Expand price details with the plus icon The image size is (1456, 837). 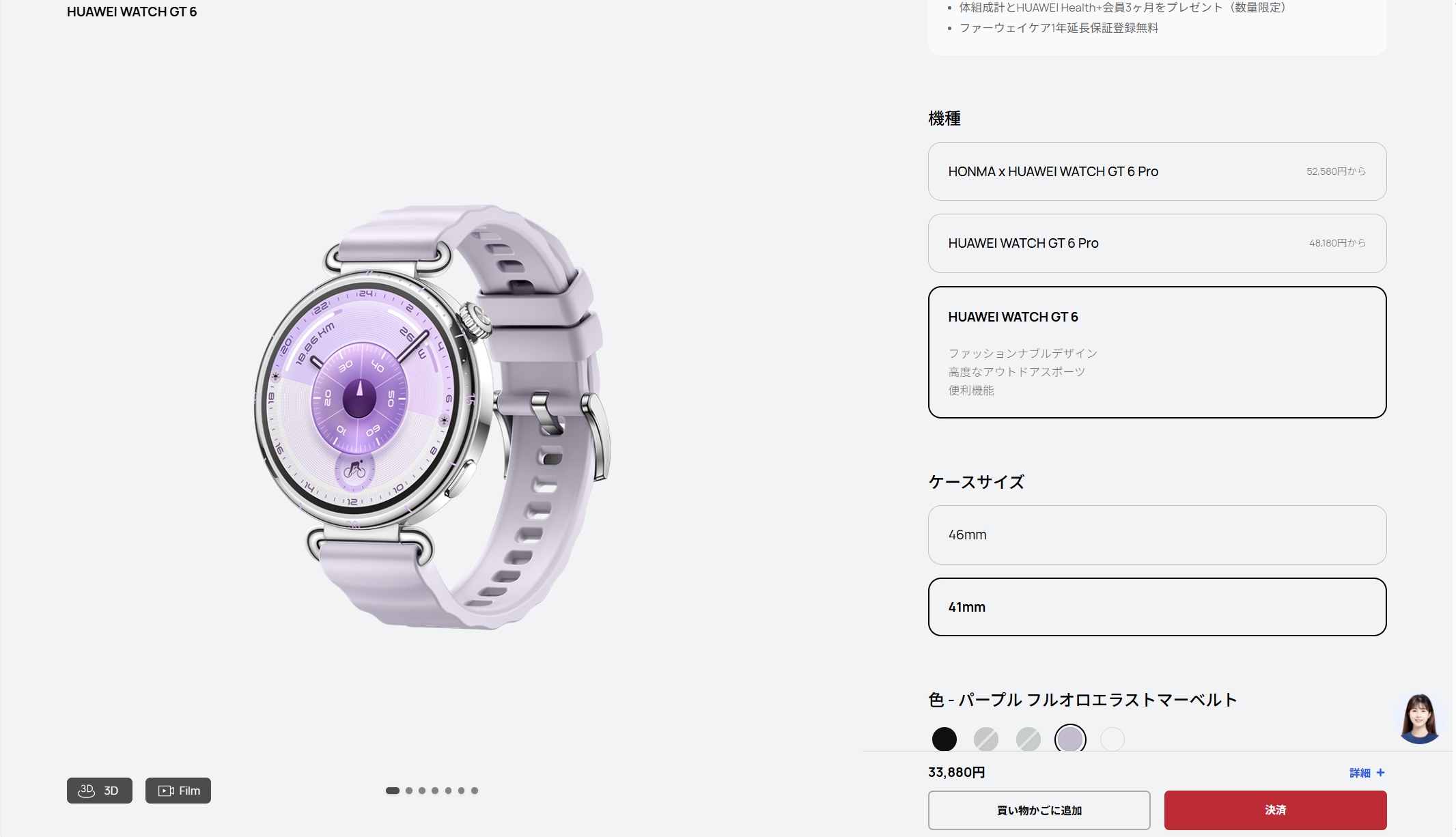click(x=1380, y=773)
